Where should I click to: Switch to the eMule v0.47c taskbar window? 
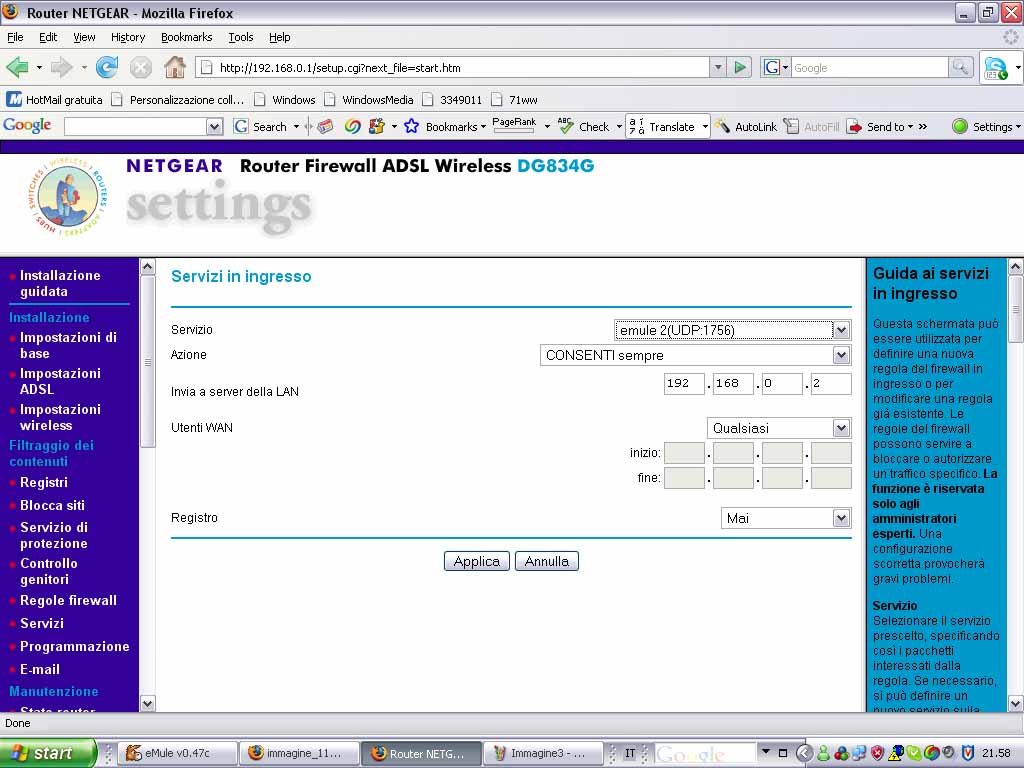pyautogui.click(x=178, y=753)
